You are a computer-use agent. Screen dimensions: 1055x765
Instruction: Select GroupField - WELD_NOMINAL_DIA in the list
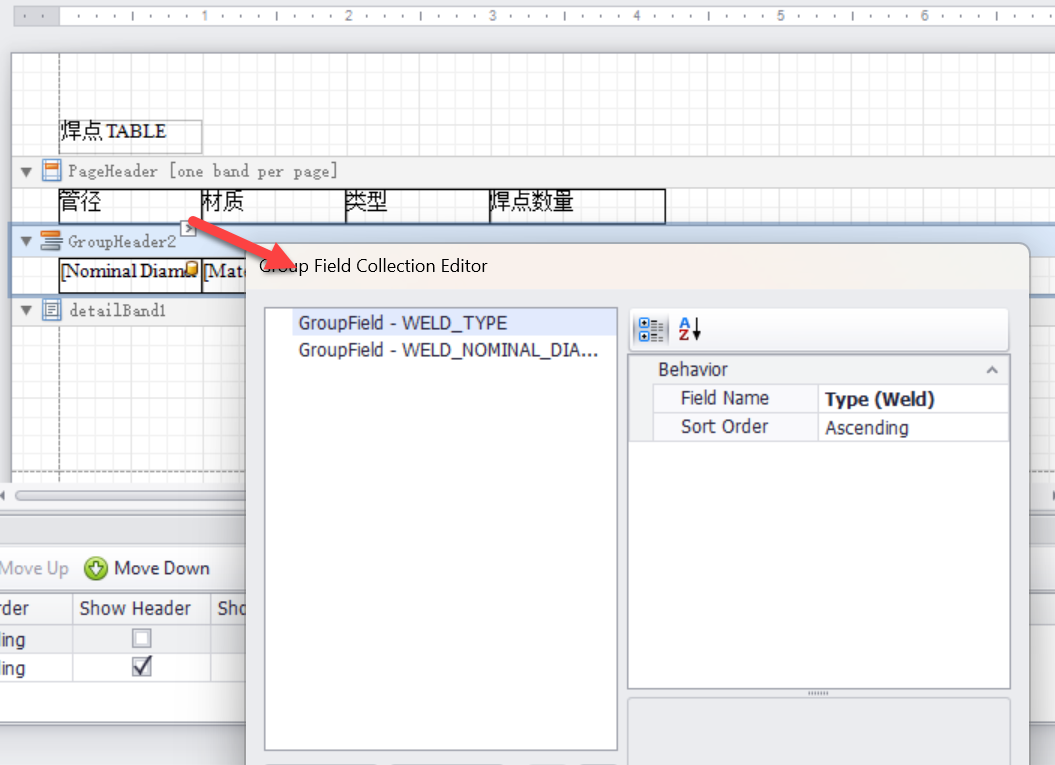click(448, 349)
